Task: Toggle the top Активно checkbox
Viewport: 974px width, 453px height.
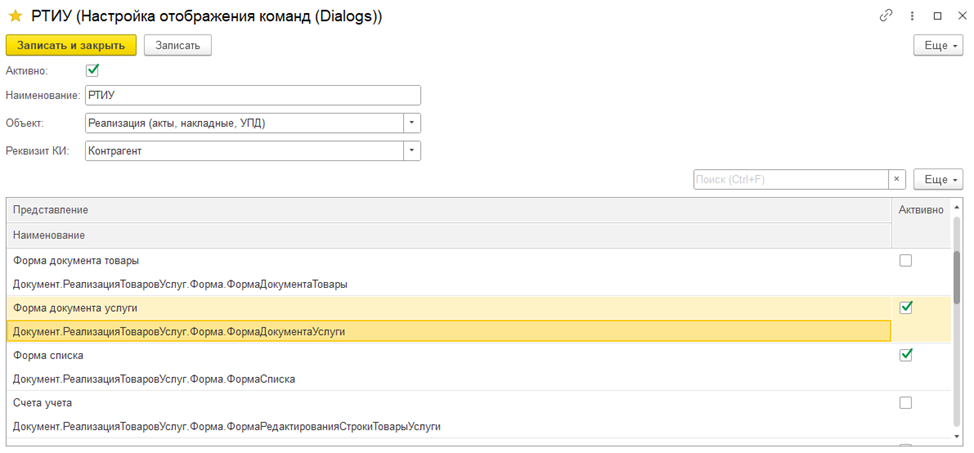Action: [93, 70]
